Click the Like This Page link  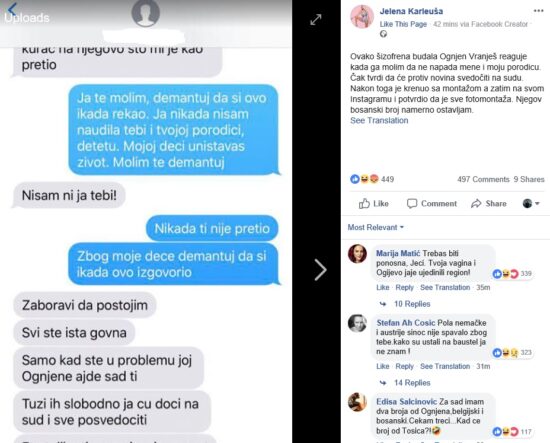403,24
